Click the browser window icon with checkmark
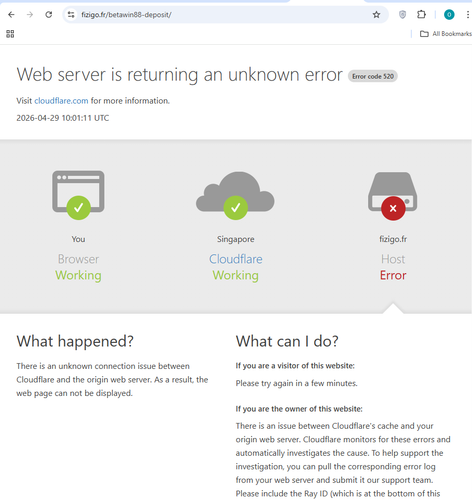This screenshot has height=500, width=472. tap(78, 195)
